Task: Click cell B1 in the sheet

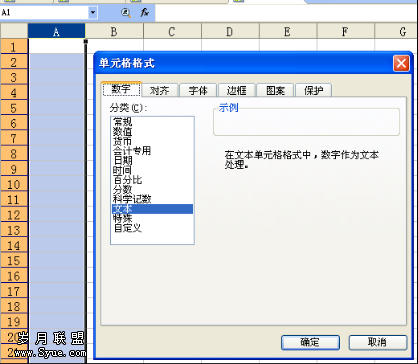Action: click(115, 45)
